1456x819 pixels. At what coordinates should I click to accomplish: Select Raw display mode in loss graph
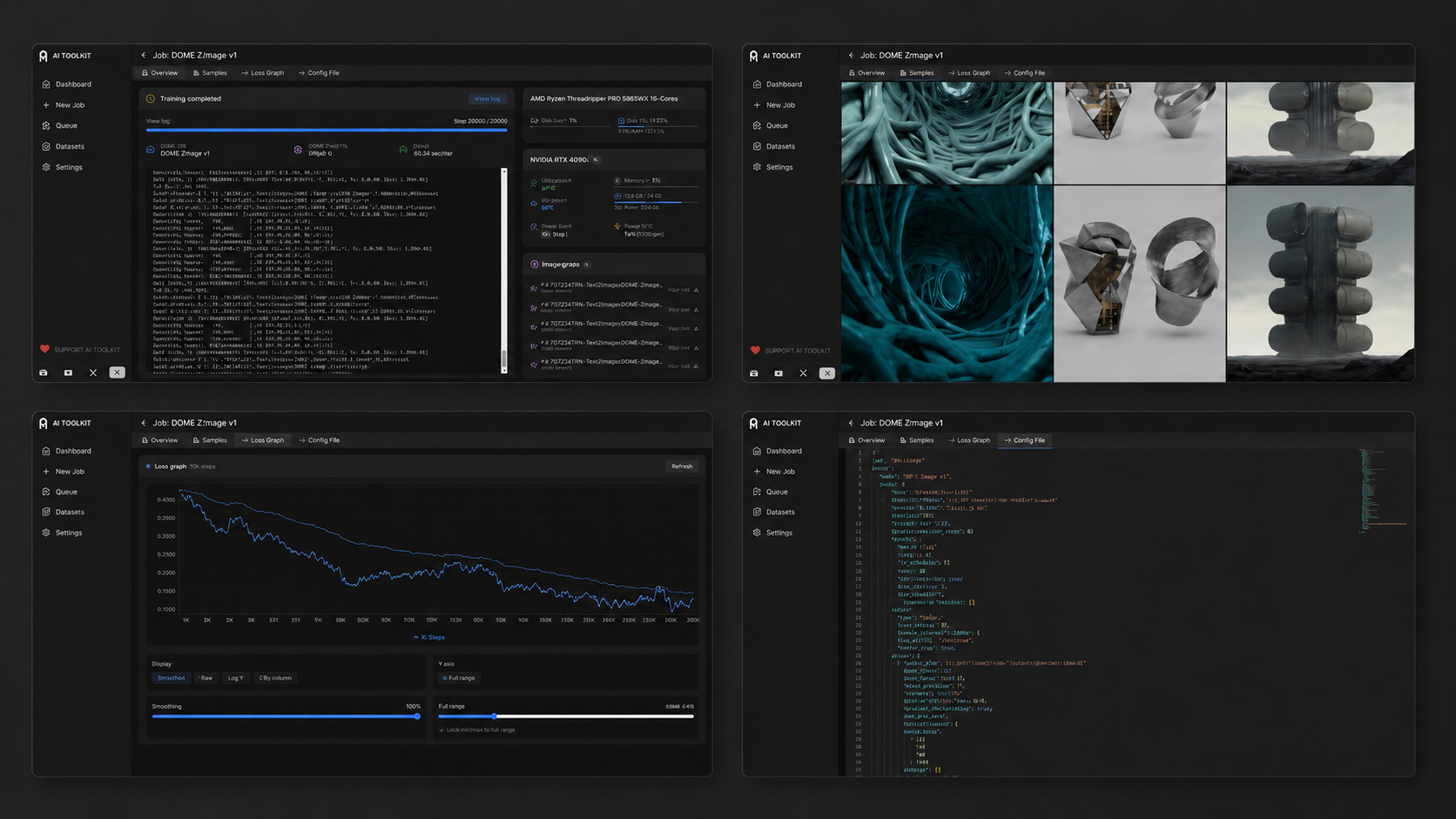[x=206, y=678]
